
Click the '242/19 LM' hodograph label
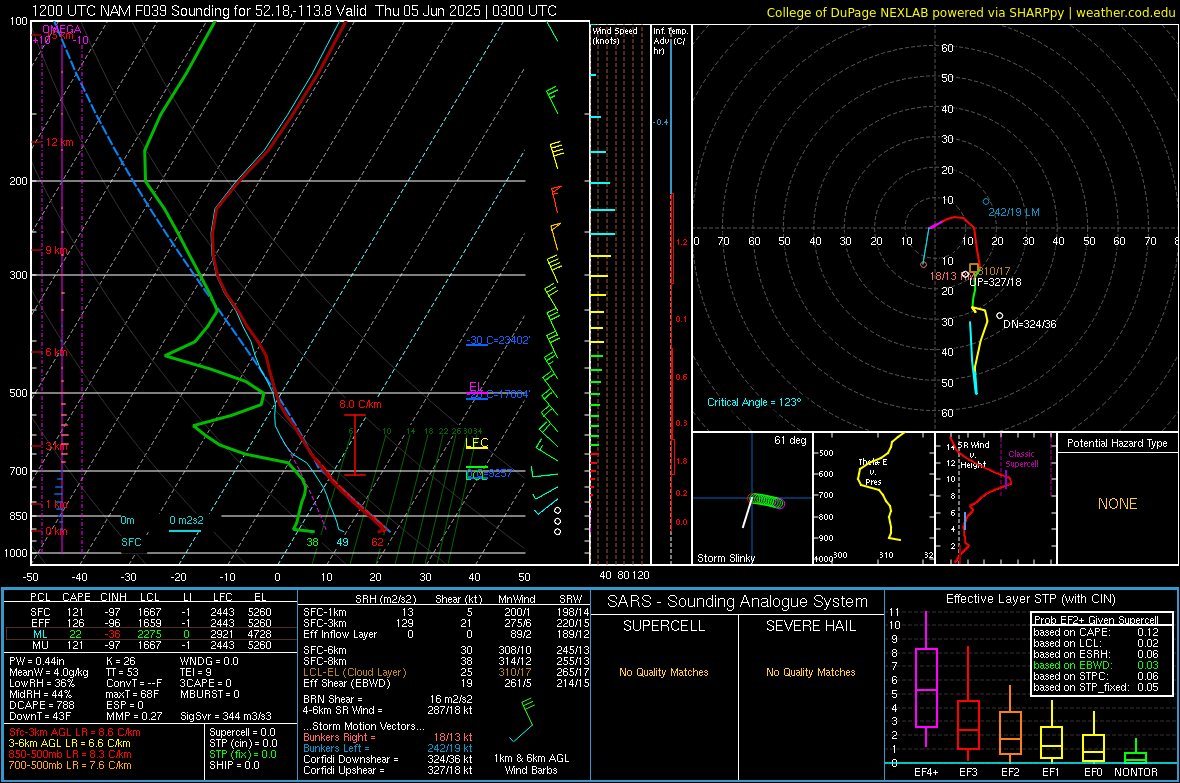tap(1014, 212)
